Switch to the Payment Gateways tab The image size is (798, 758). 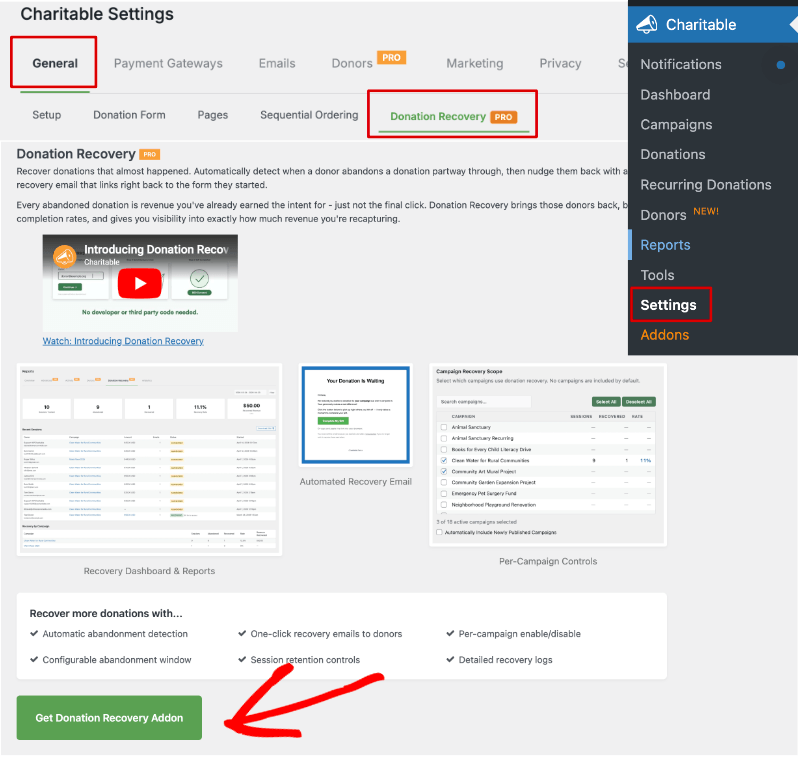click(x=168, y=63)
